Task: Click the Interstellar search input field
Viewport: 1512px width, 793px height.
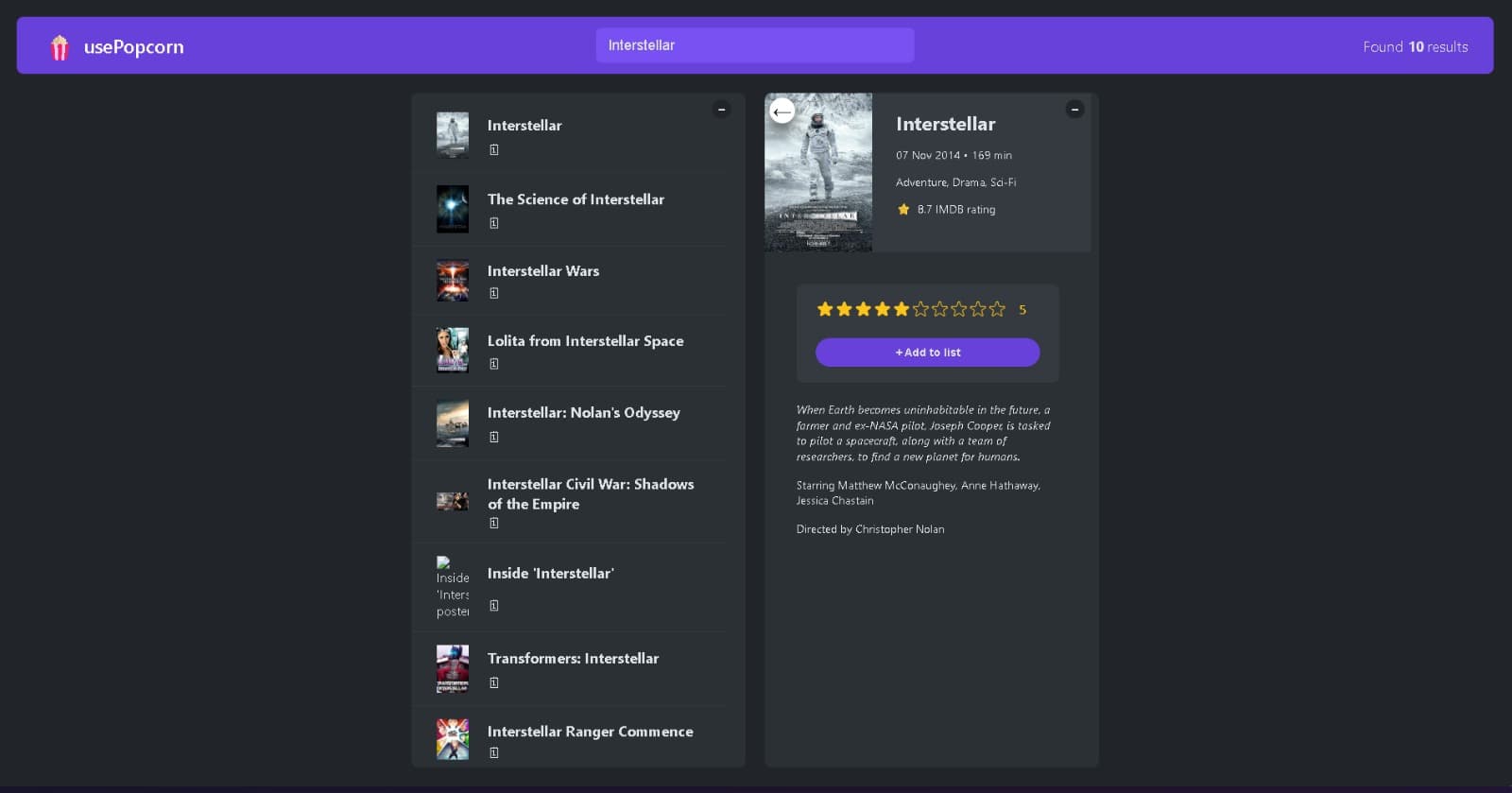Action: [x=754, y=45]
